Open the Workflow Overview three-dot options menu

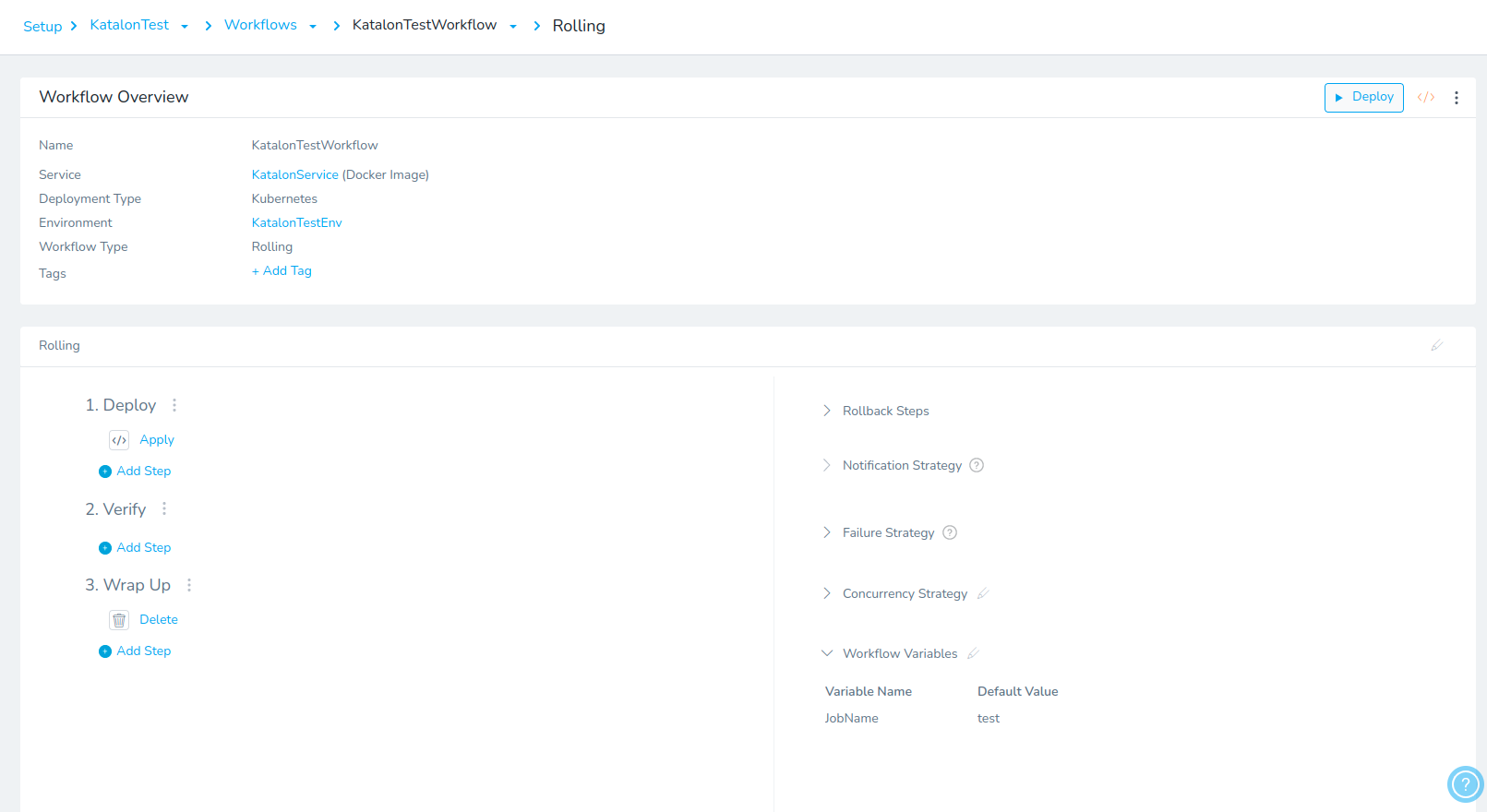[1457, 98]
